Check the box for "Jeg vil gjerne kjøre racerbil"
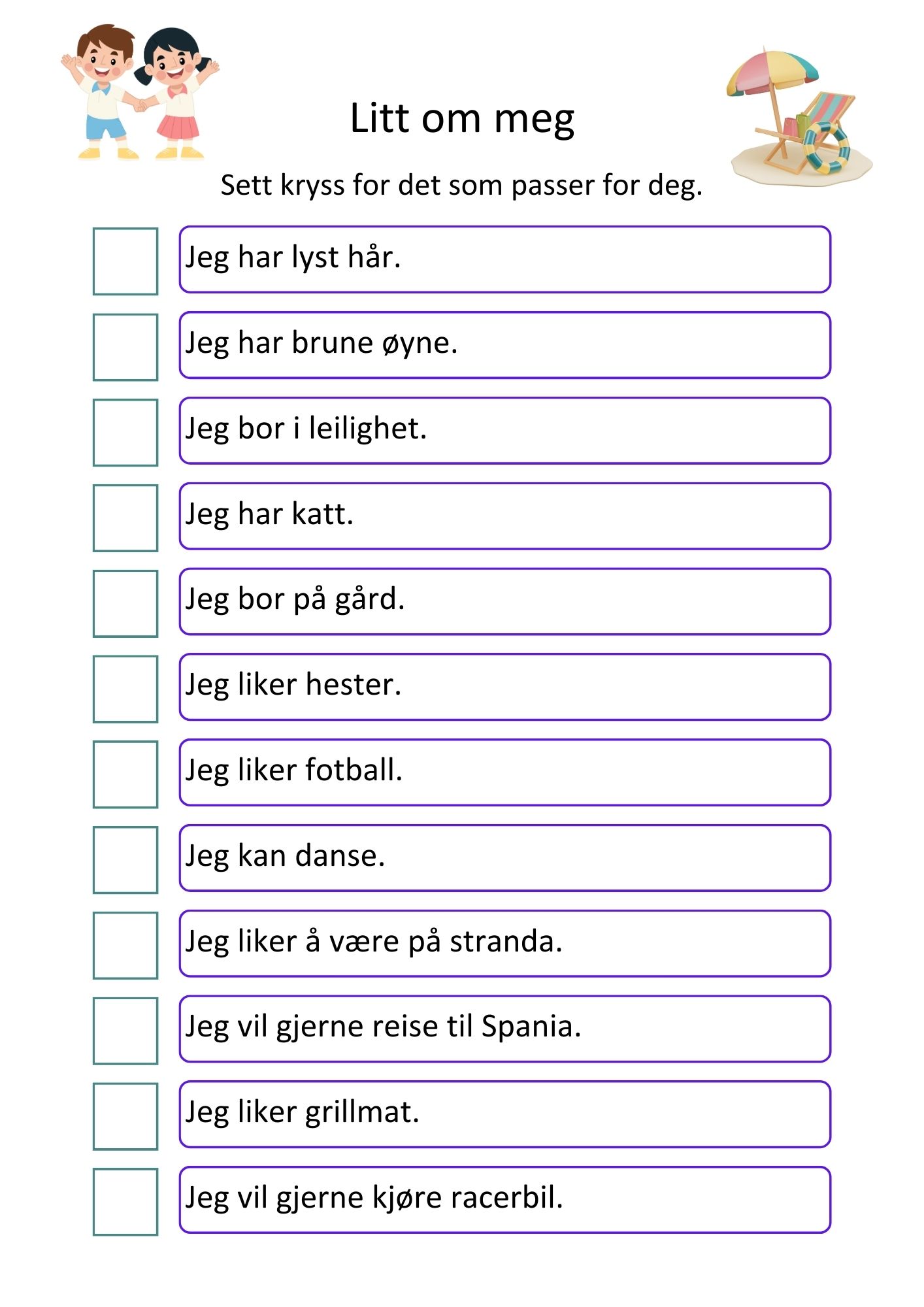The image size is (924, 1307). coord(125,1202)
